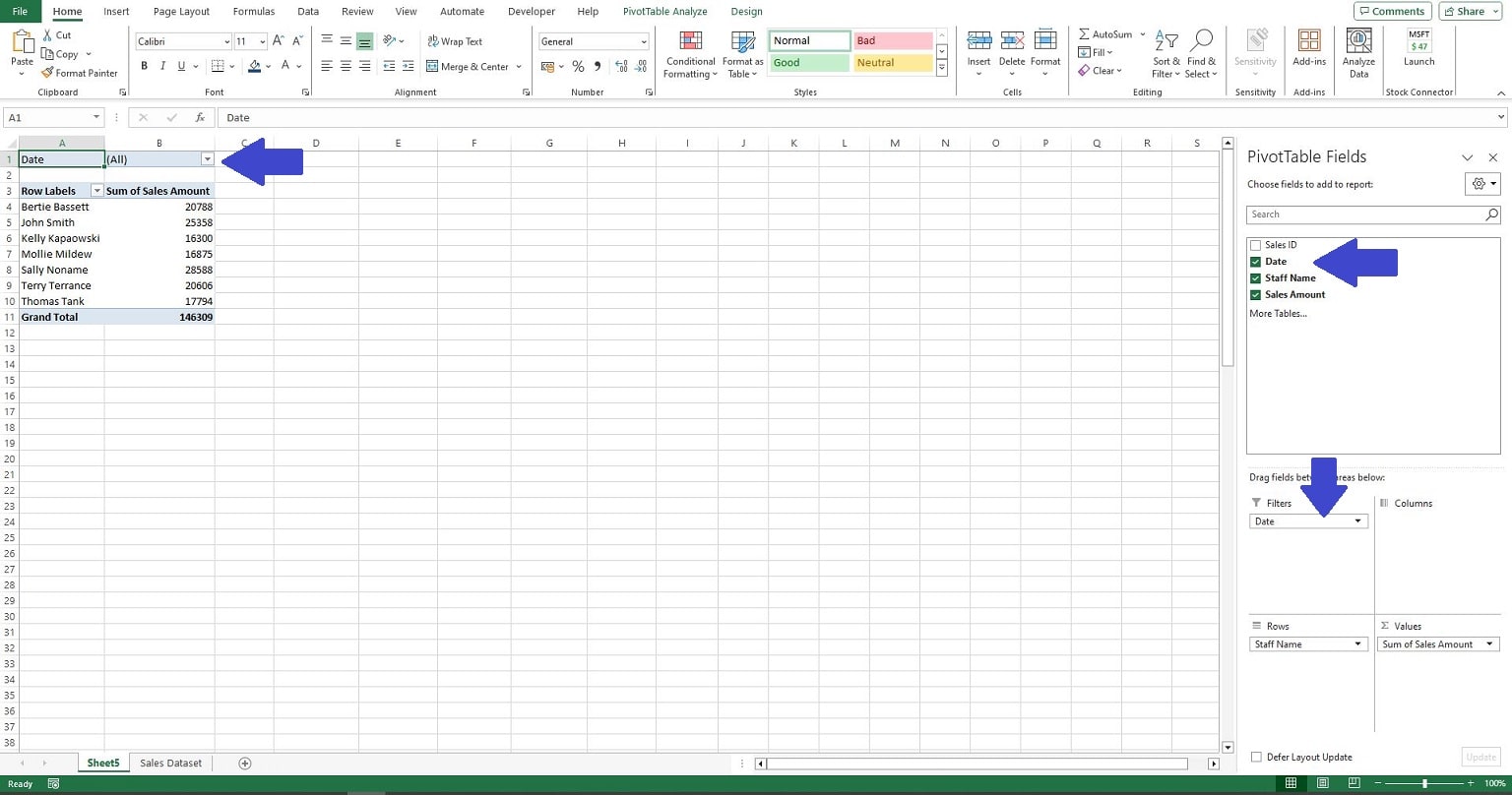
Task: Open the Row Labels filter dropdown
Action: (96, 190)
